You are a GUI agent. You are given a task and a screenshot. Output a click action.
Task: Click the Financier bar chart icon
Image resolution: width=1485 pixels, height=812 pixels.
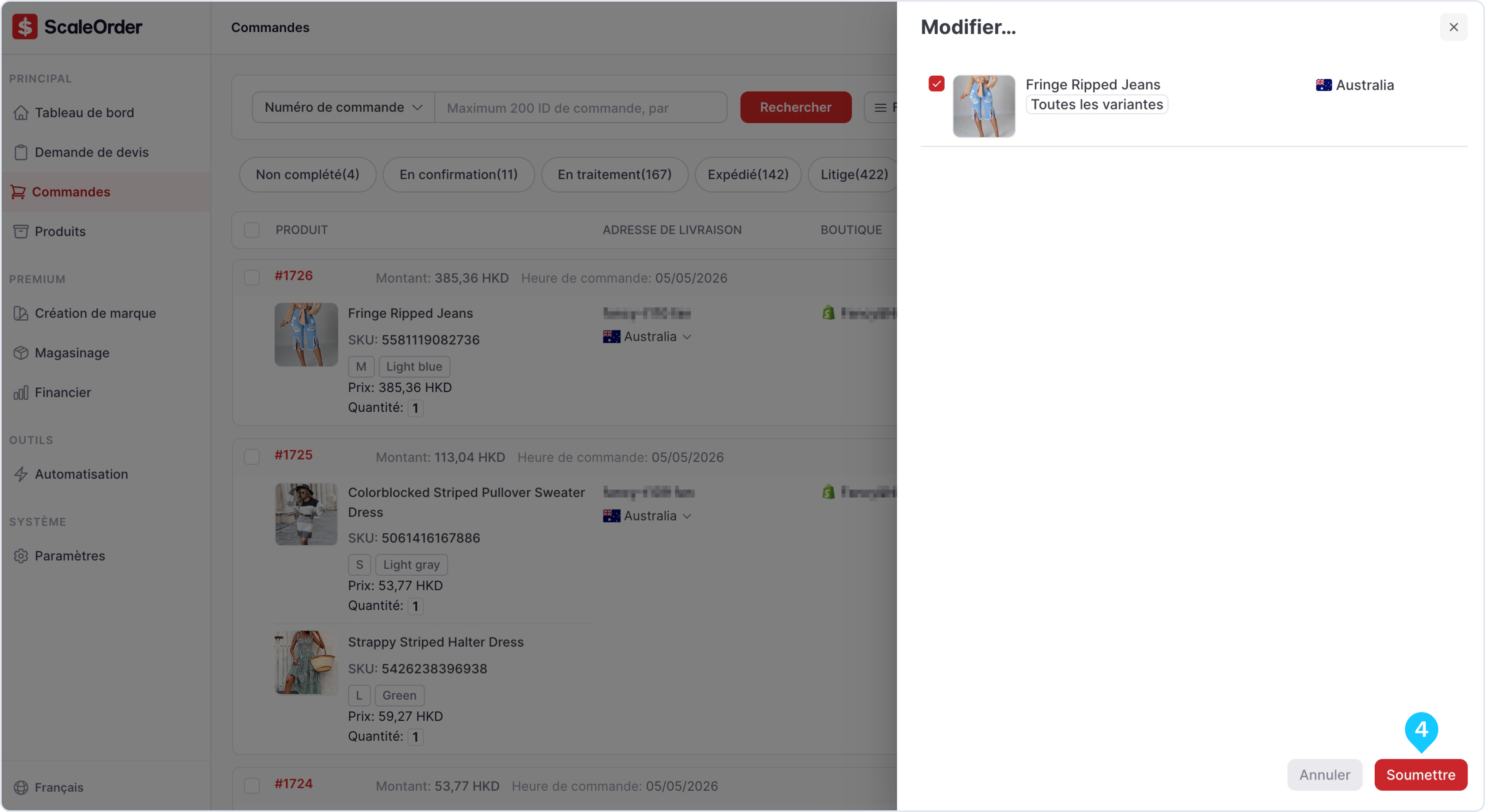pos(21,392)
